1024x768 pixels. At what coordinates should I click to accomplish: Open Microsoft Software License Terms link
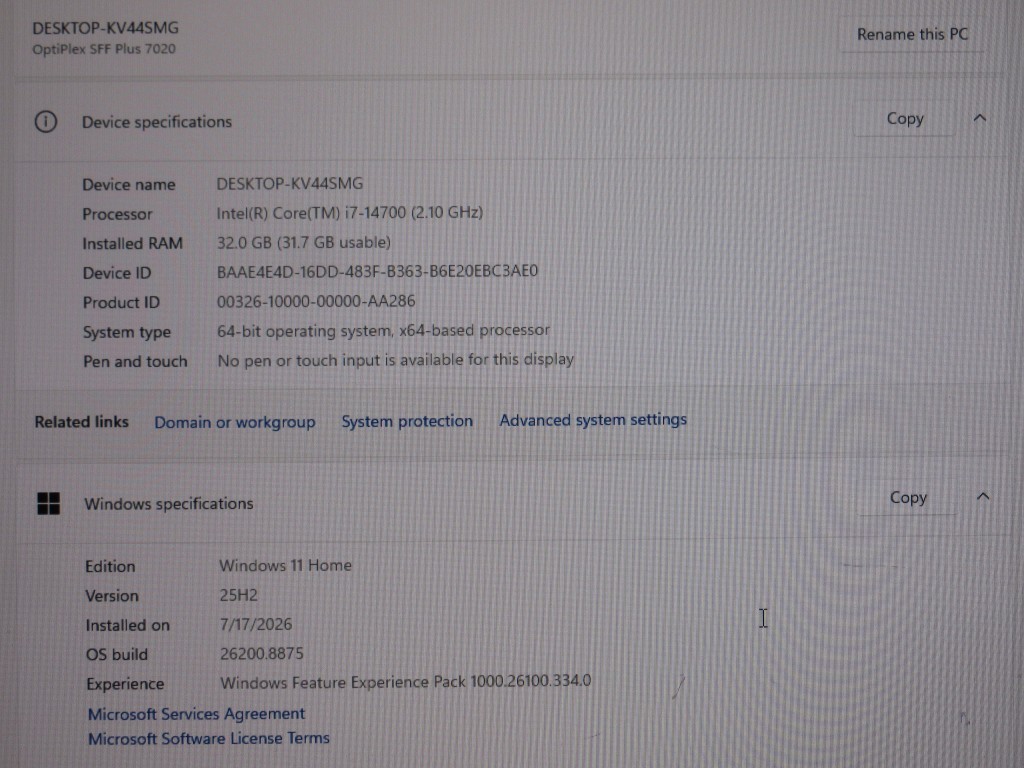[209, 739]
